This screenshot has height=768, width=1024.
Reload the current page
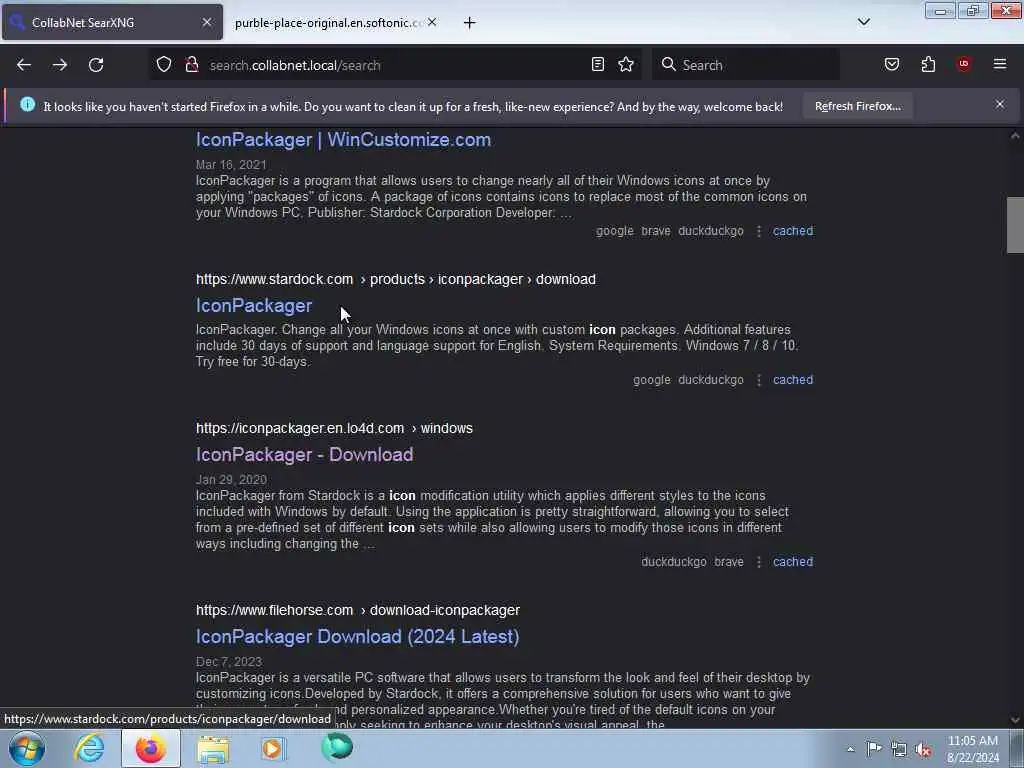click(x=96, y=65)
